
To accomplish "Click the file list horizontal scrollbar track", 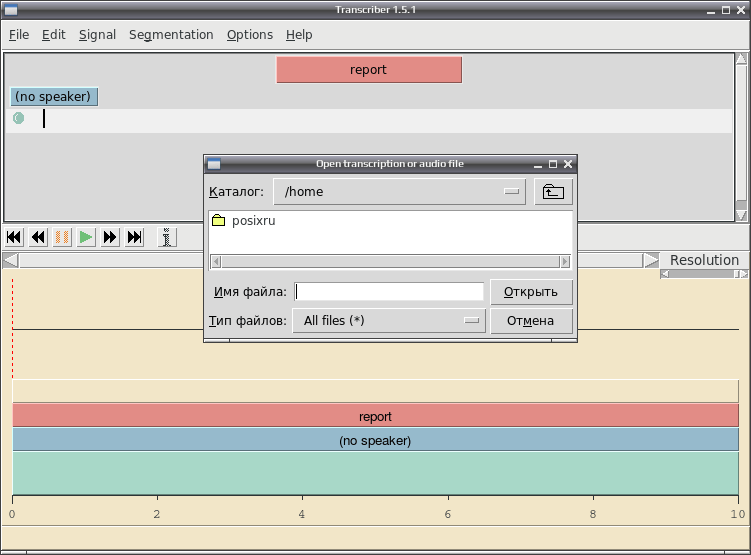I will pyautogui.click(x=390, y=261).
